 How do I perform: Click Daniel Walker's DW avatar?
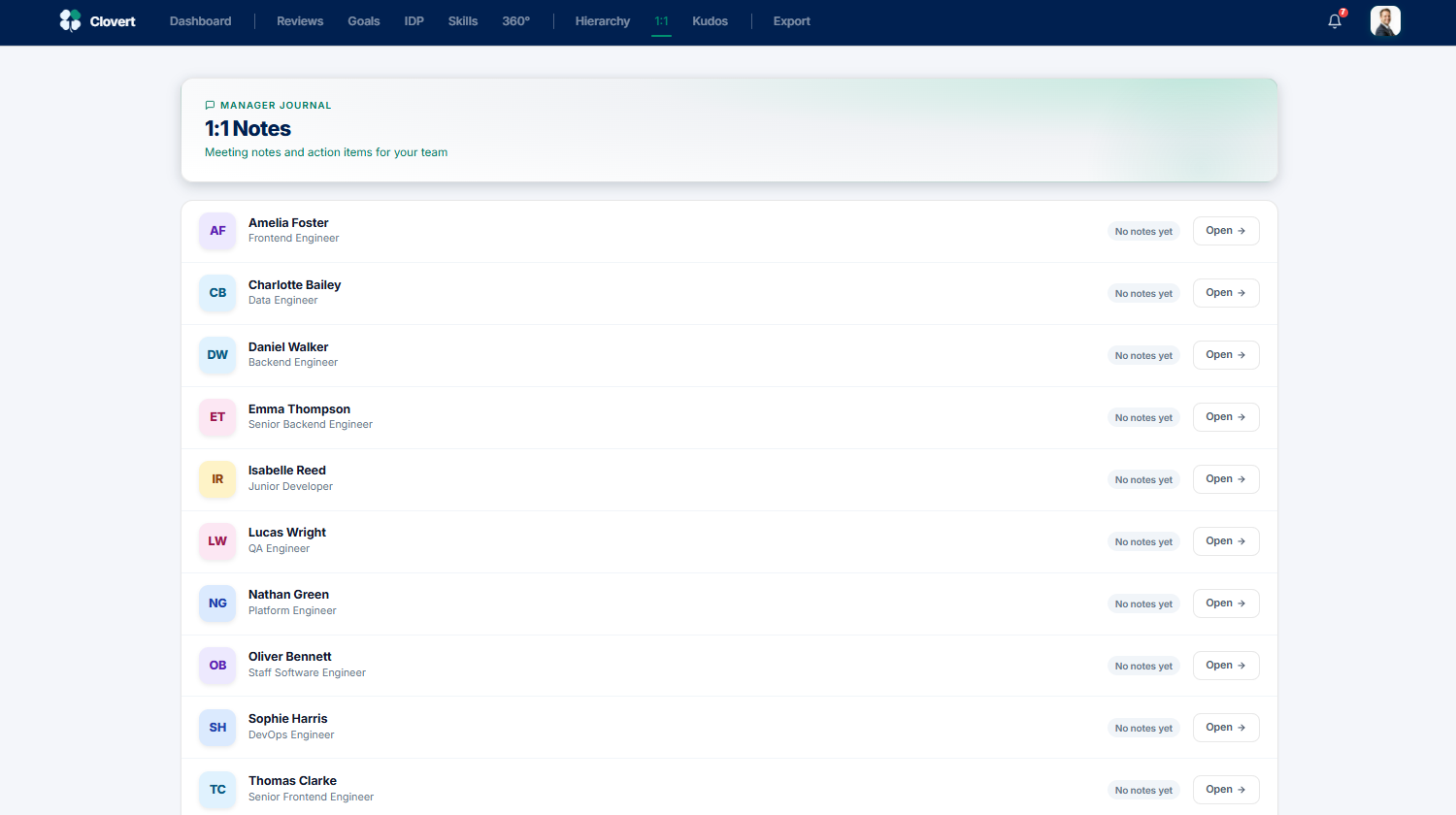click(217, 355)
